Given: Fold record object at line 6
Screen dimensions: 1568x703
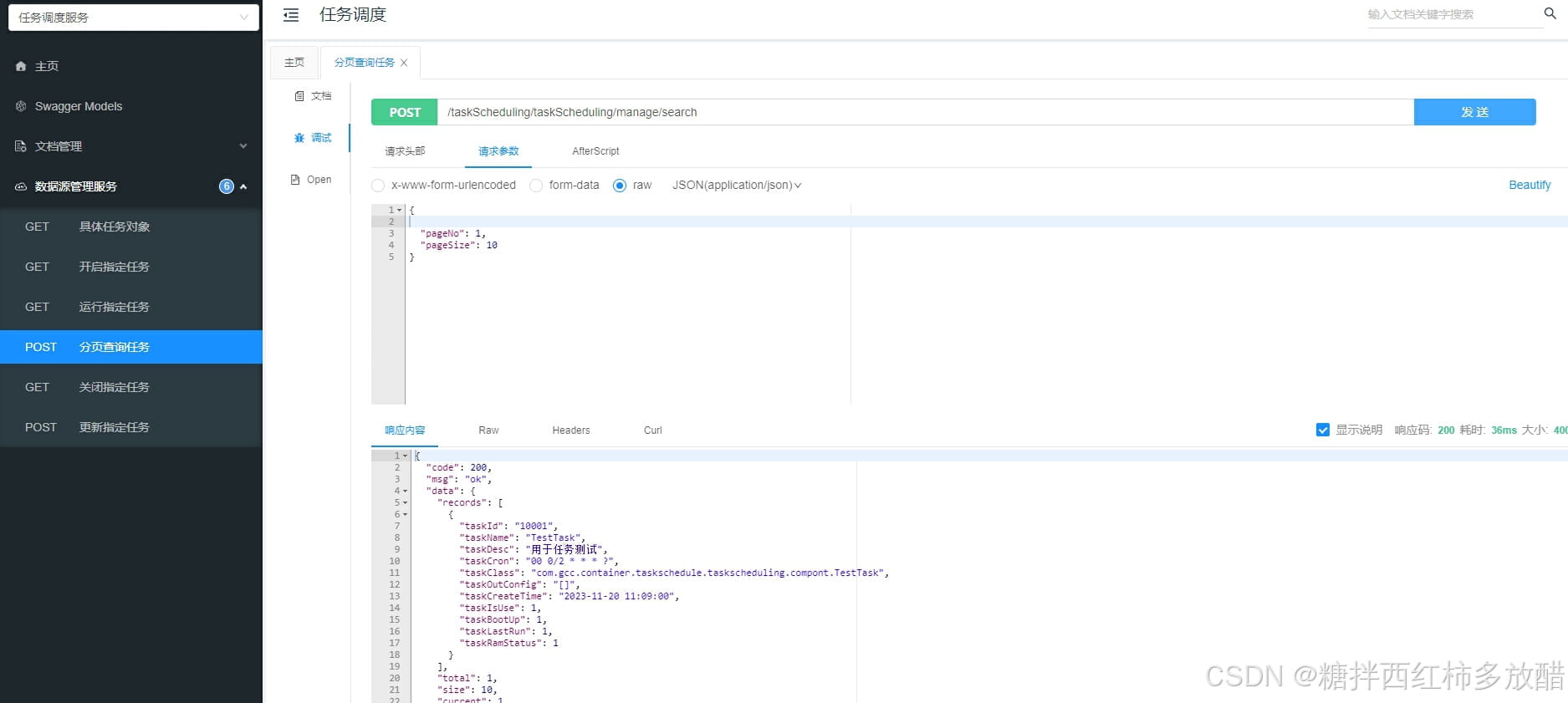Looking at the screenshot, I should (406, 514).
